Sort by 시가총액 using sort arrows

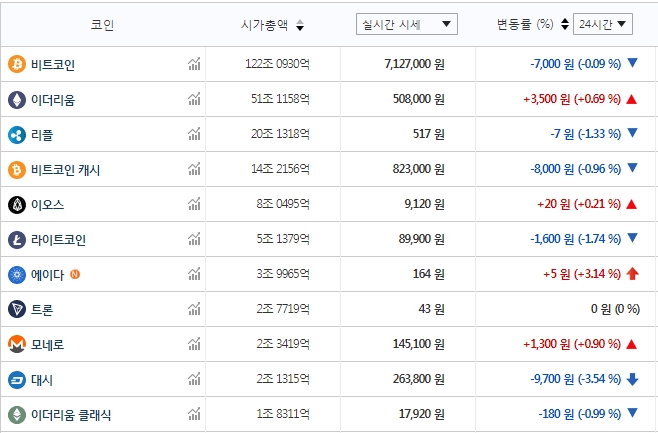point(301,25)
